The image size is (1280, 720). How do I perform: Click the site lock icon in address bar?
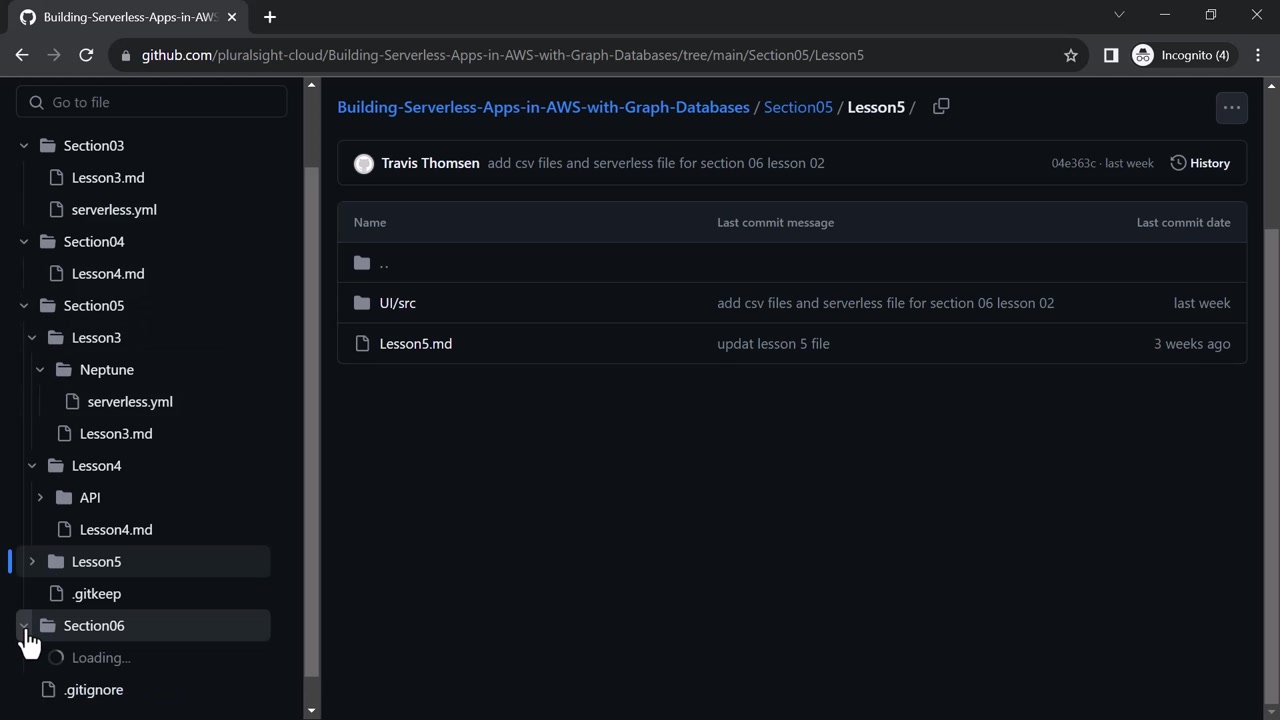click(x=125, y=55)
